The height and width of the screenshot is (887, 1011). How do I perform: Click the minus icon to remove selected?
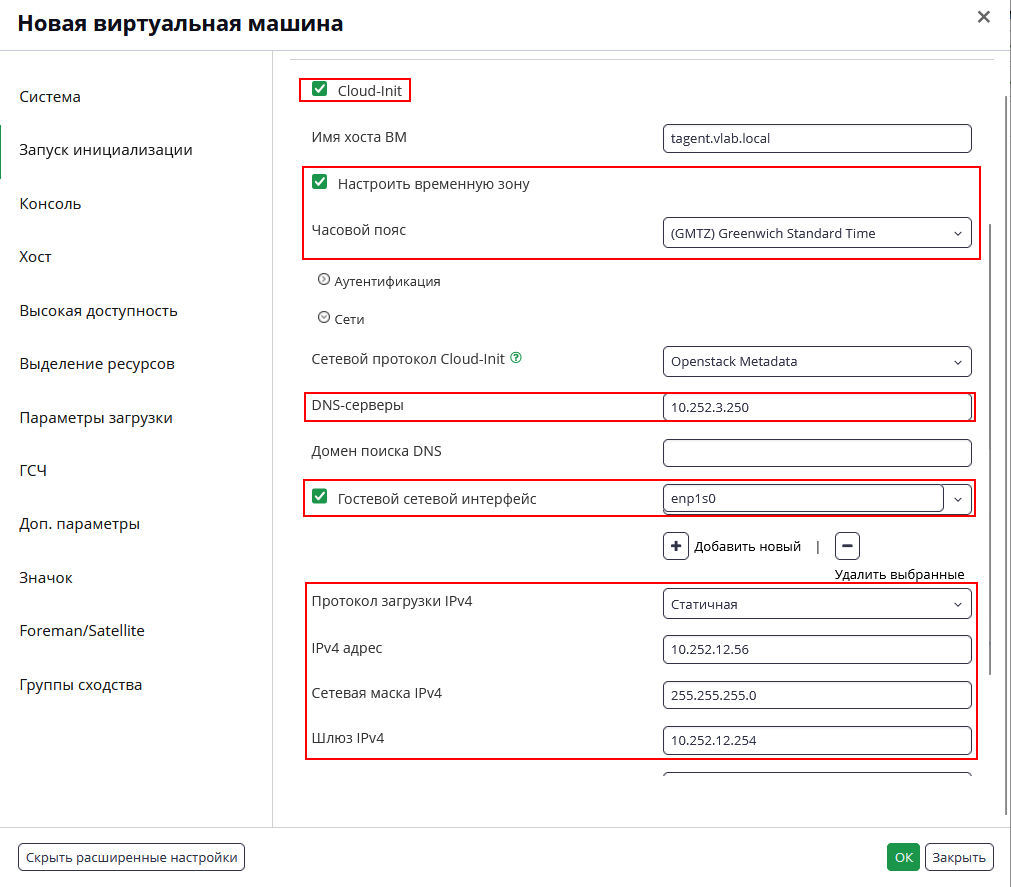point(847,546)
